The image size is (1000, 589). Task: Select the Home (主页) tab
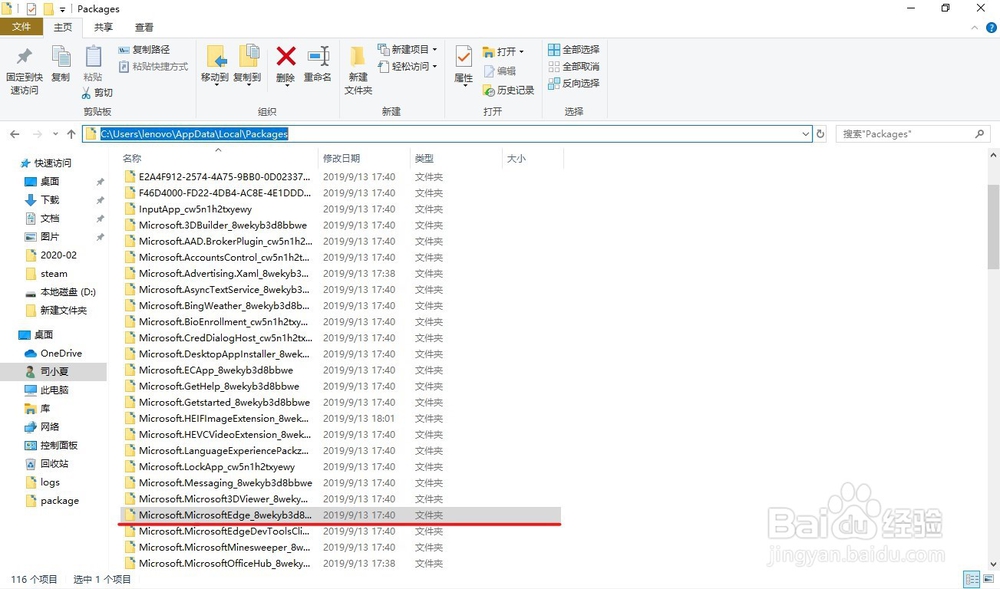click(62, 27)
